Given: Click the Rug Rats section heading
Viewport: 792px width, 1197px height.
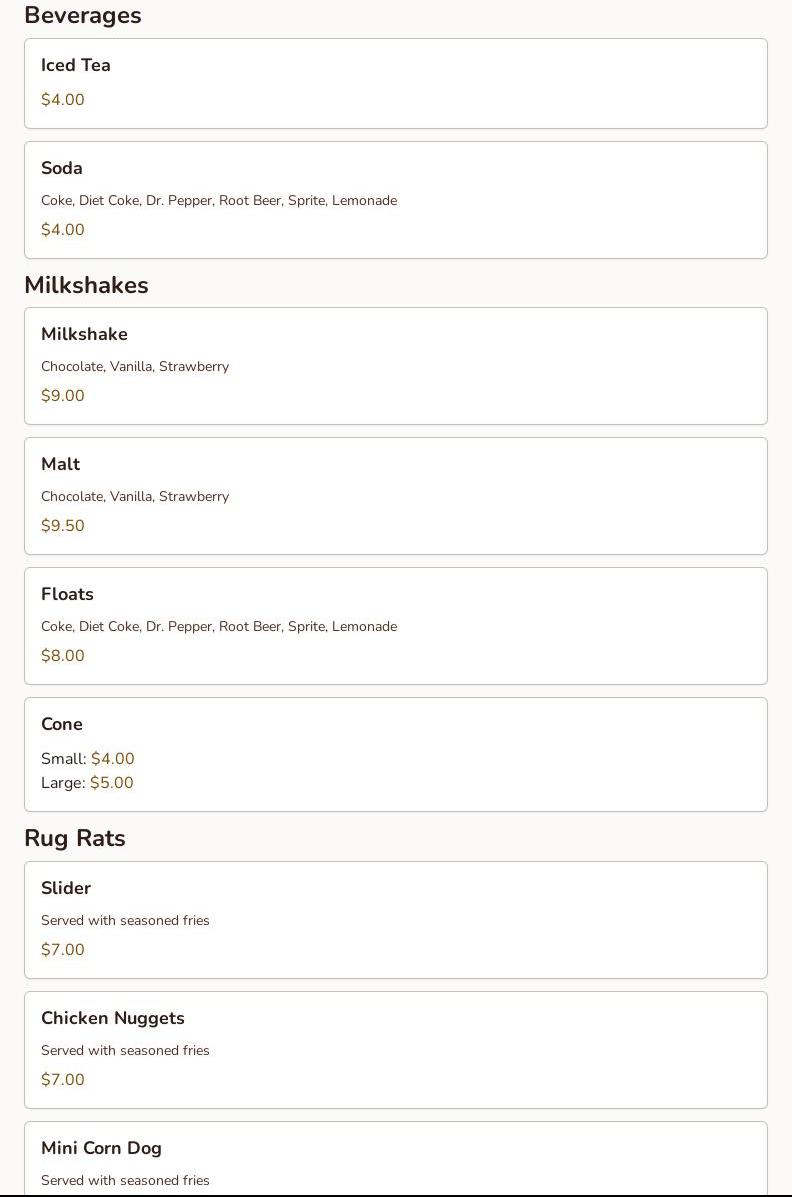Looking at the screenshot, I should 75,838.
